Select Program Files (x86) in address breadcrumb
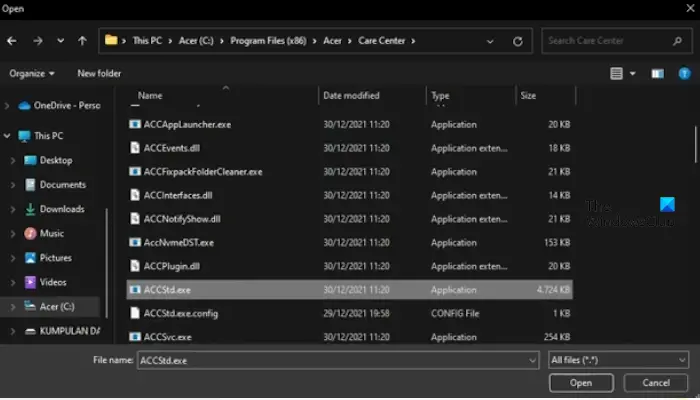This screenshot has height=400, width=700. pos(268,41)
